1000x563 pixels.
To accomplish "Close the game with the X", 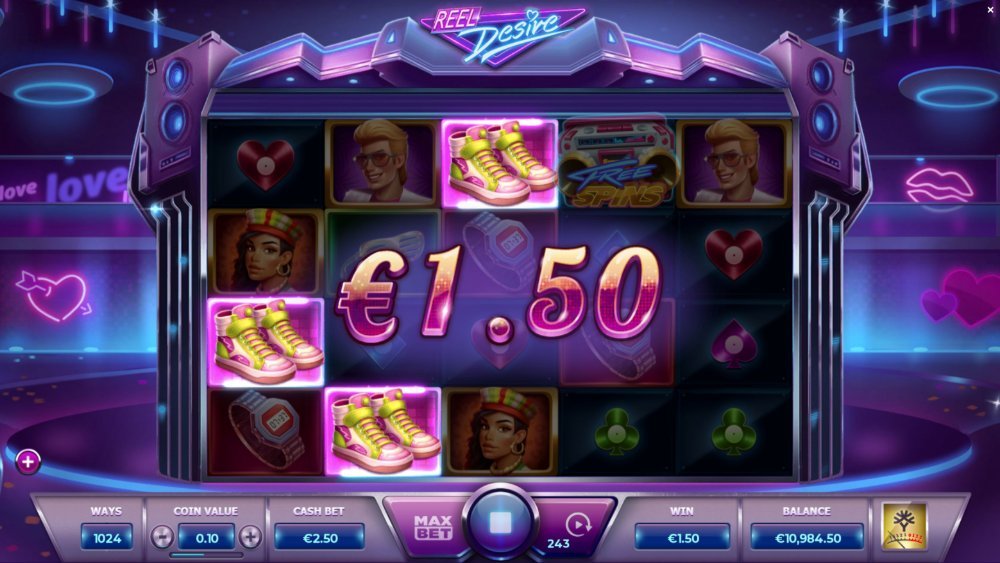I will 990,10.
